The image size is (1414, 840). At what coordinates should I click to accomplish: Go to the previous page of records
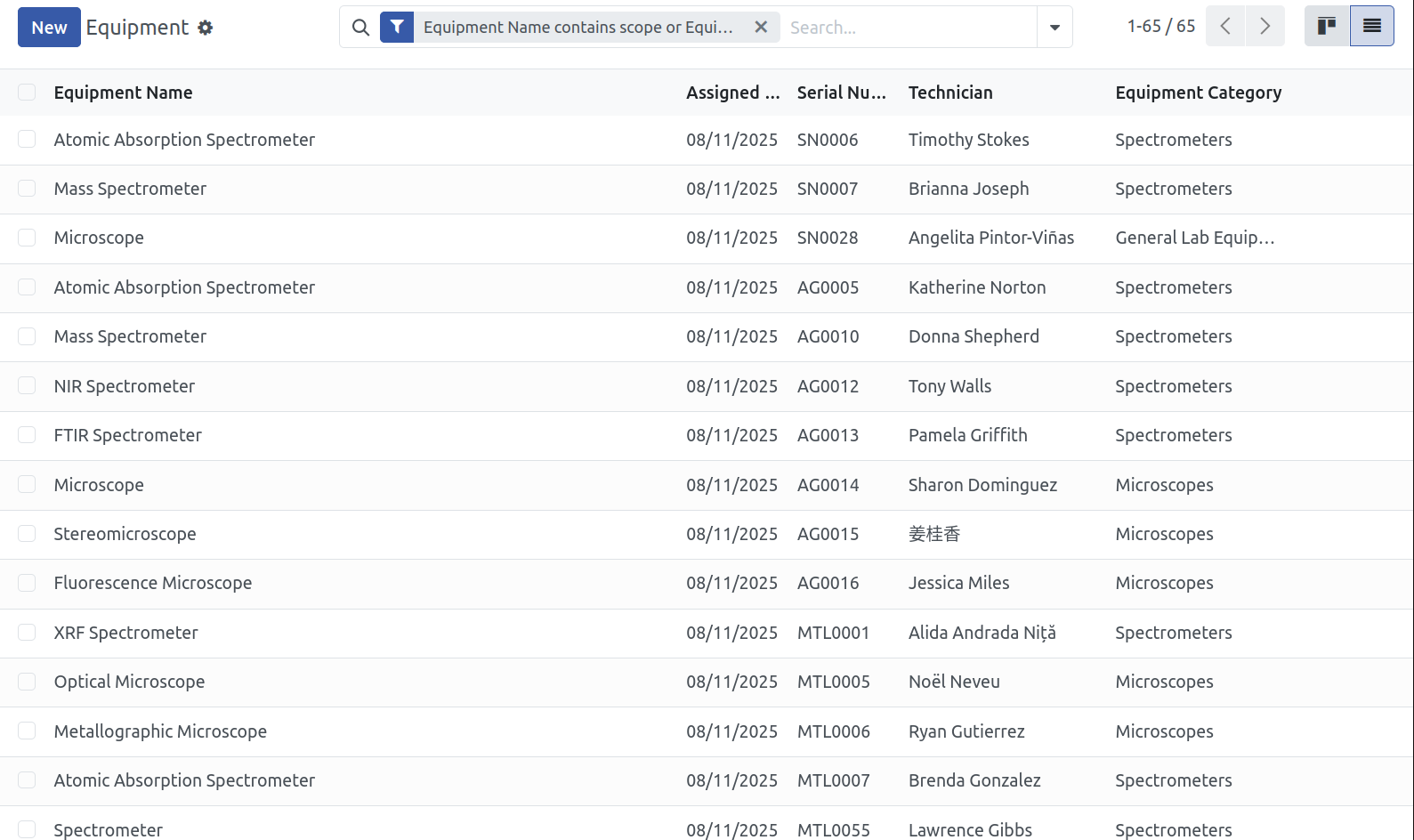tap(1225, 27)
